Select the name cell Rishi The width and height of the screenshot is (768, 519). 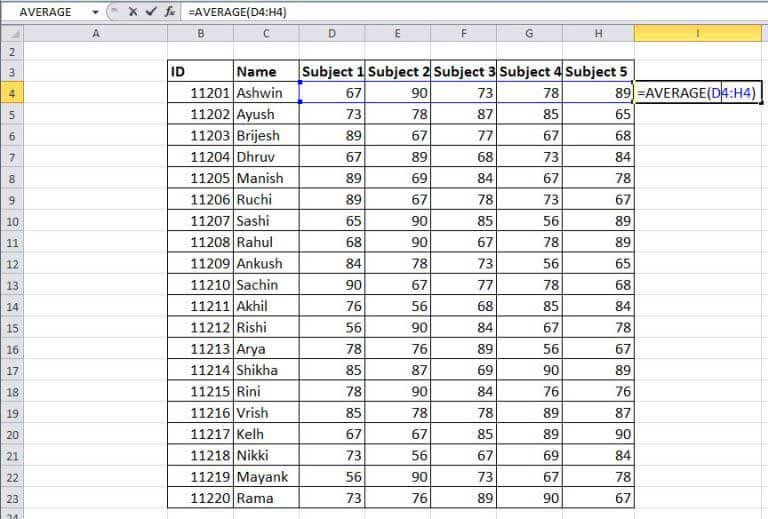266,327
